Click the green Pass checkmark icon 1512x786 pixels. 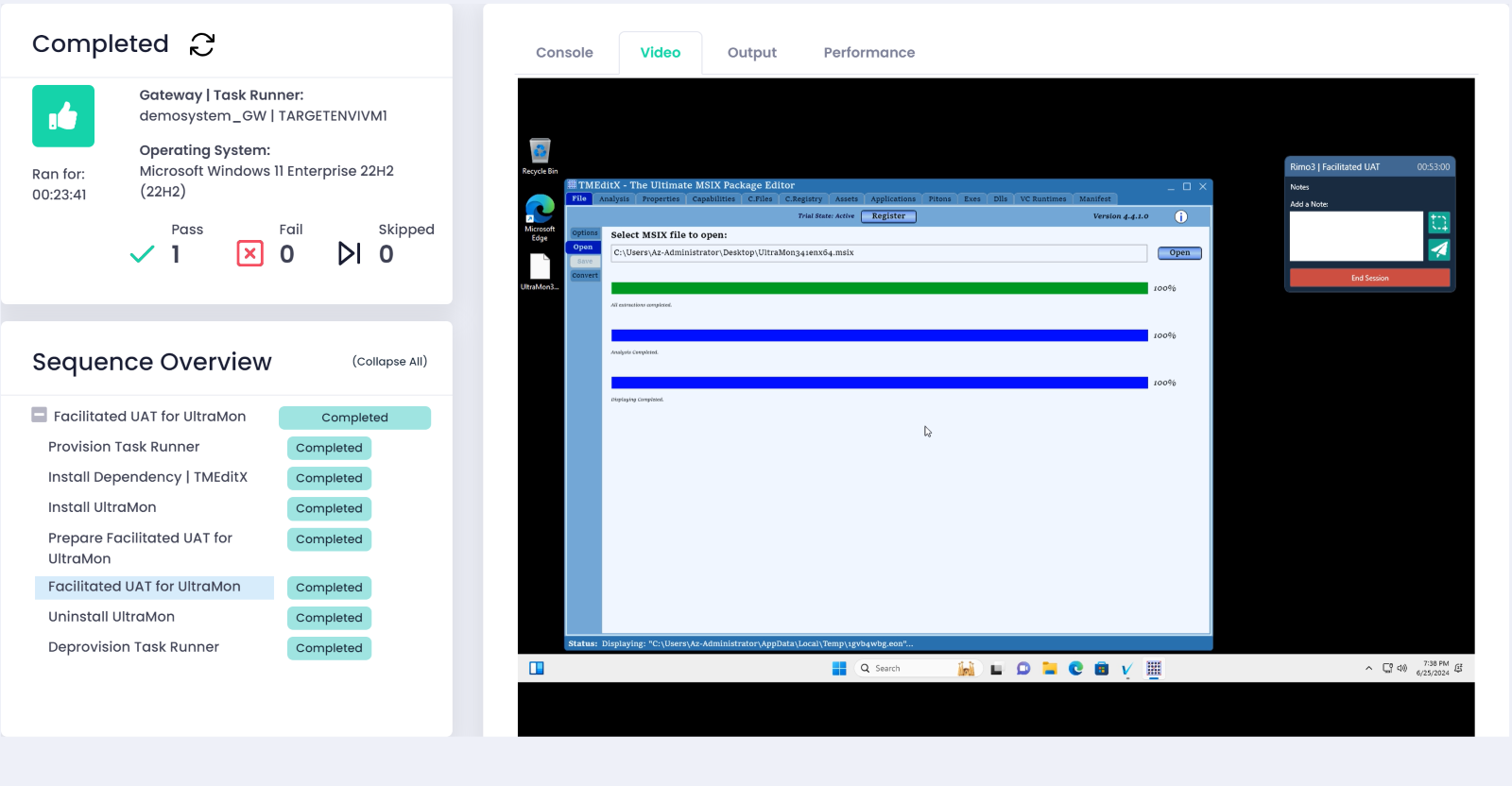[x=142, y=253]
